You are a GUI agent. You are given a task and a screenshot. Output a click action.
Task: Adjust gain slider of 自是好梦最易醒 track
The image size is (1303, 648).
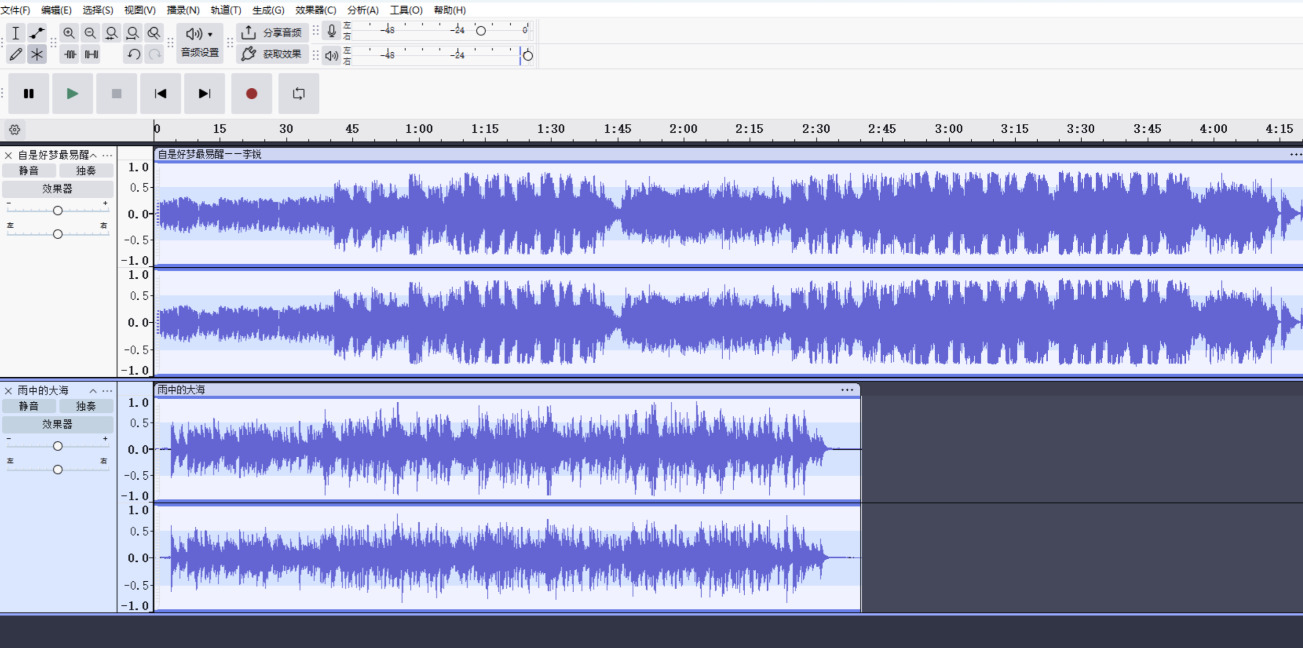point(58,210)
